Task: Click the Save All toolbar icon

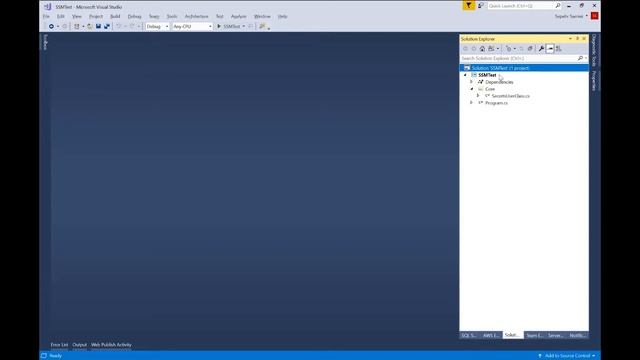Action: pos(107,26)
